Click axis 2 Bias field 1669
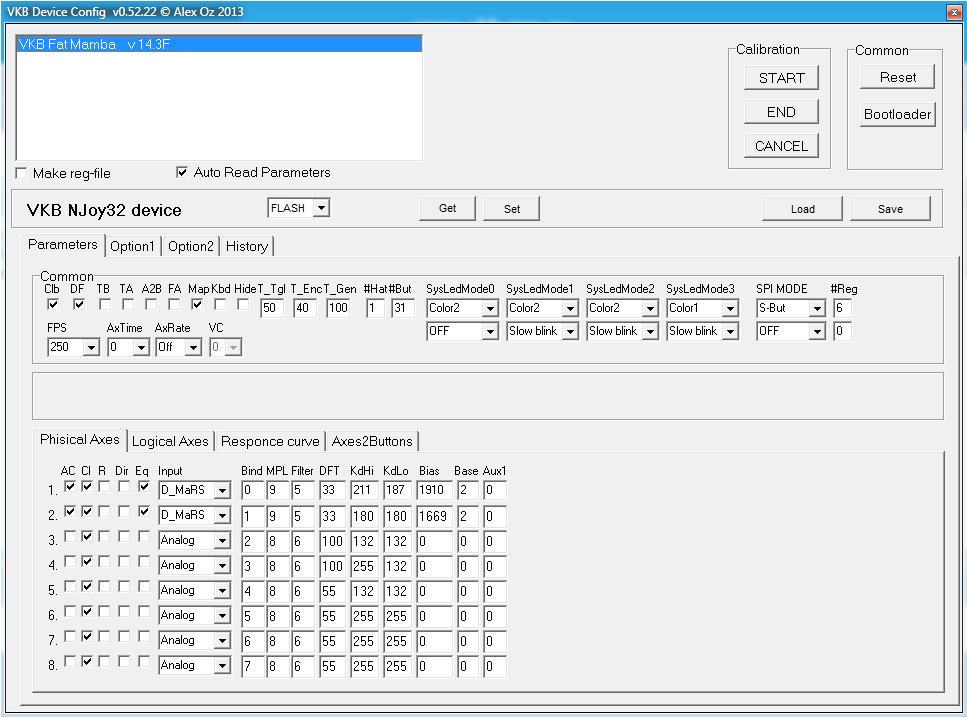967x718 pixels. (x=434, y=516)
